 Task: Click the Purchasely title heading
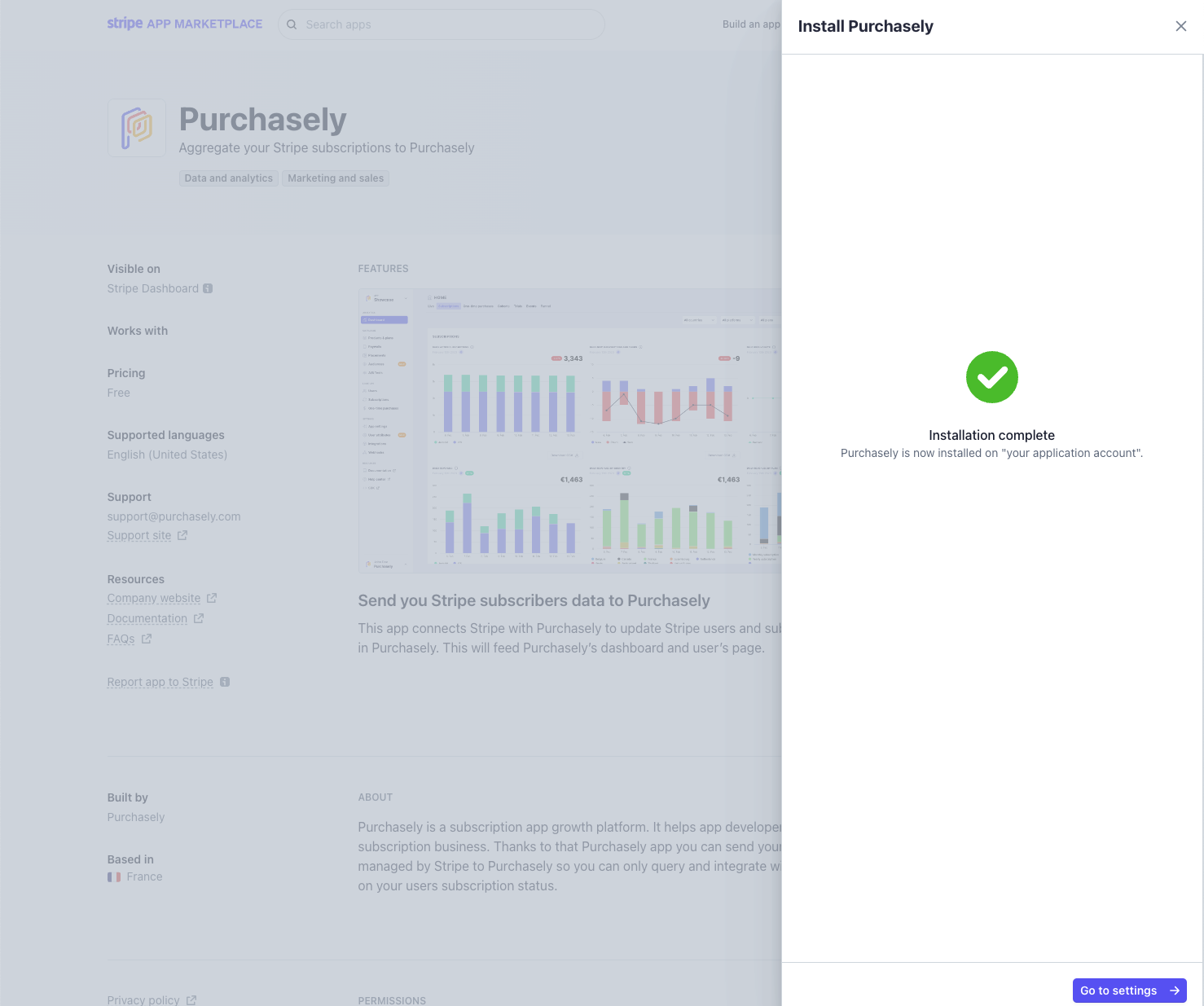(x=262, y=120)
